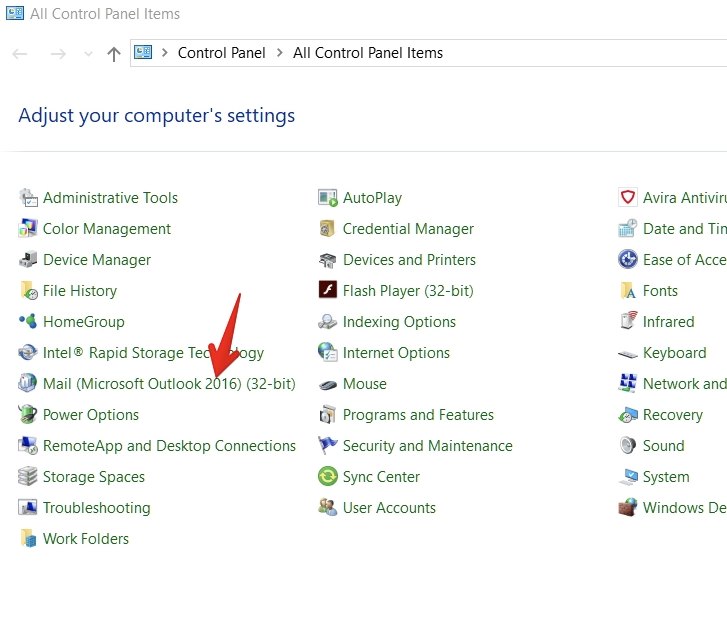Click the Internet Options icon
The height and width of the screenshot is (618, 727).
pos(328,352)
